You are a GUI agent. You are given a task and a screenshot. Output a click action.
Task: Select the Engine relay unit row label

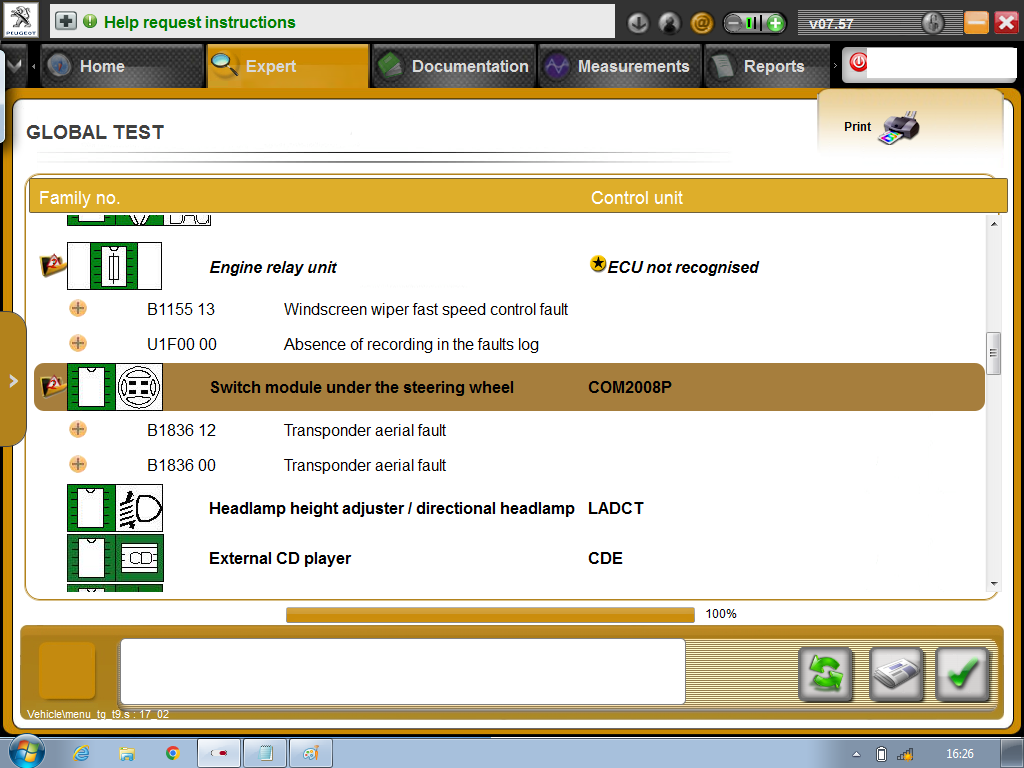(273, 267)
